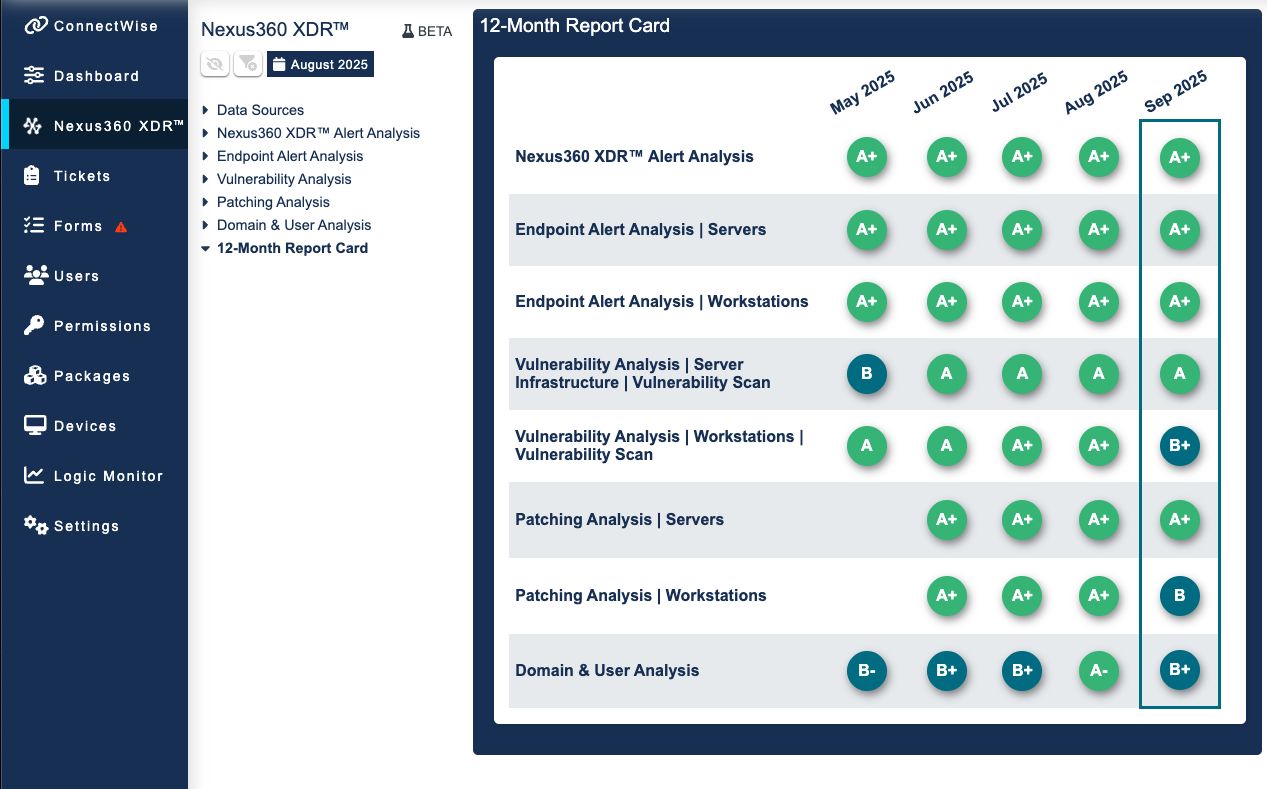Click the Users people icon
Image resolution: width=1267 pixels, height=789 pixels.
click(36, 275)
